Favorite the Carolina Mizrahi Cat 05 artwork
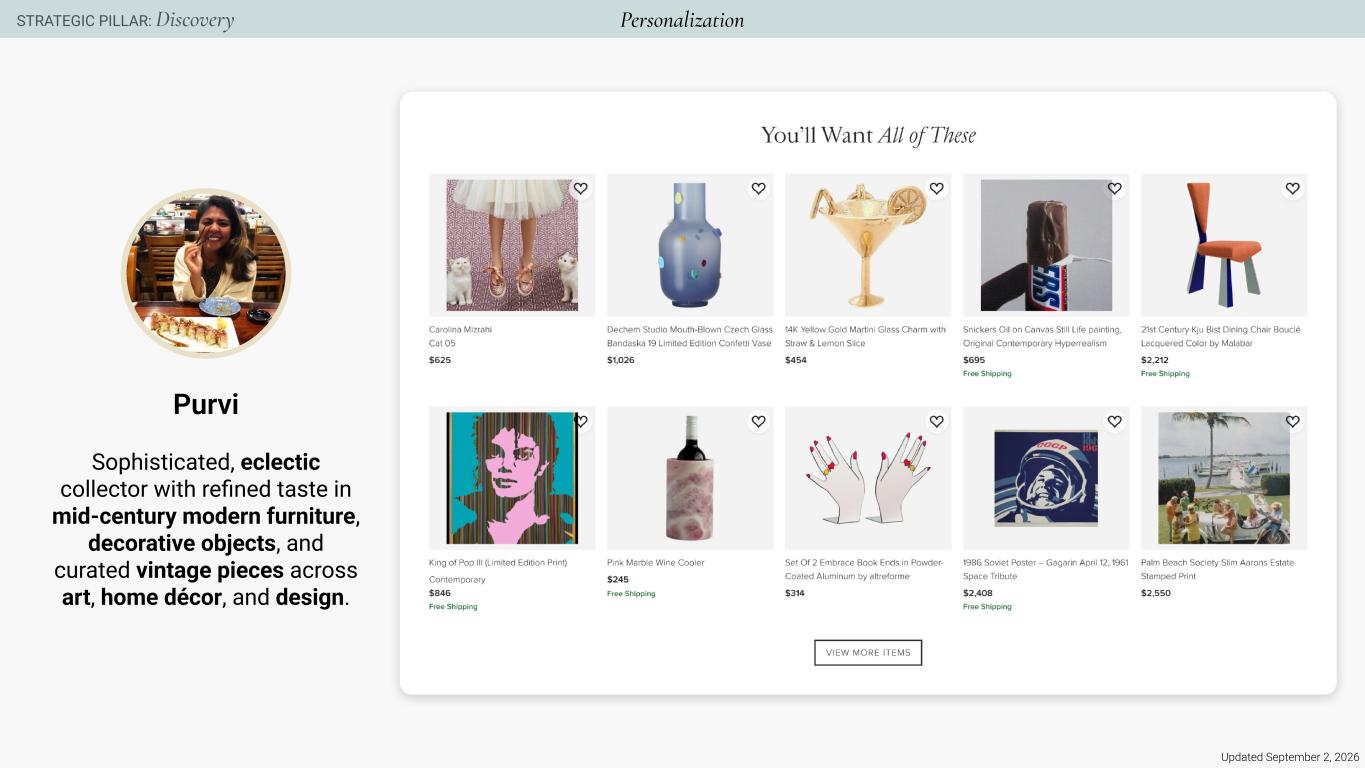 pos(580,188)
